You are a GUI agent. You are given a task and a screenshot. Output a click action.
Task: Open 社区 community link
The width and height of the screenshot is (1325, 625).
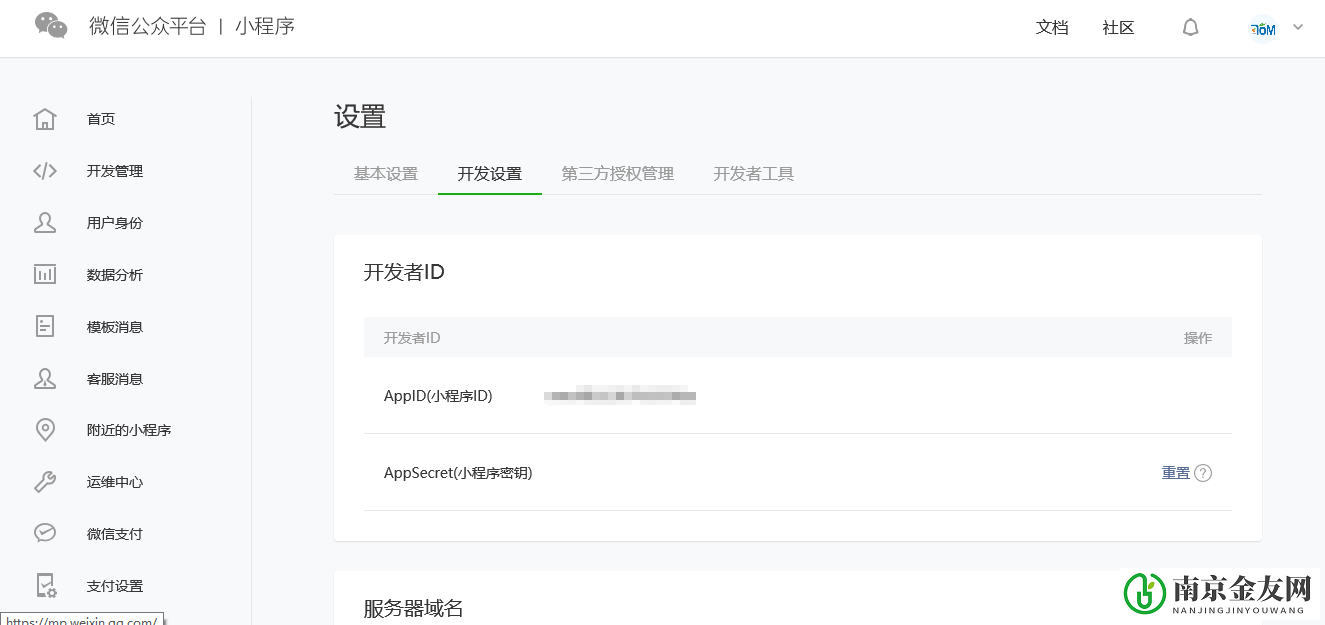tap(1117, 27)
